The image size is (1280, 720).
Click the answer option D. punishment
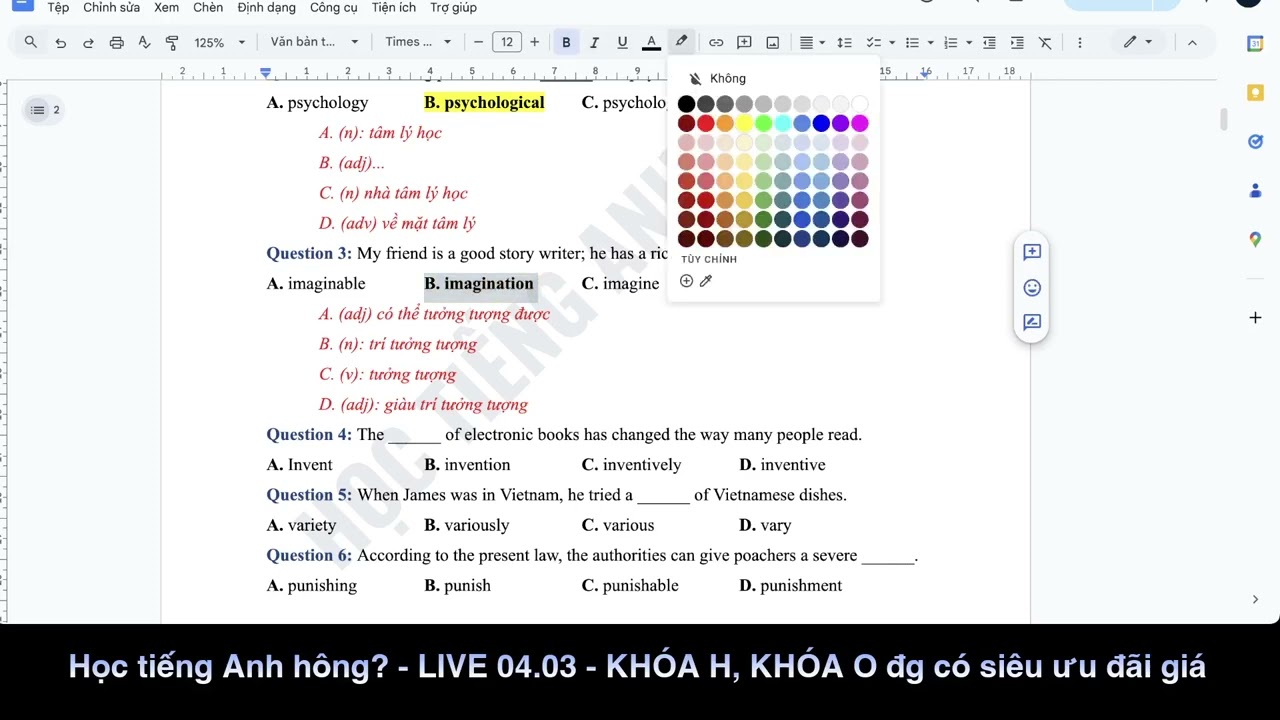(790, 586)
